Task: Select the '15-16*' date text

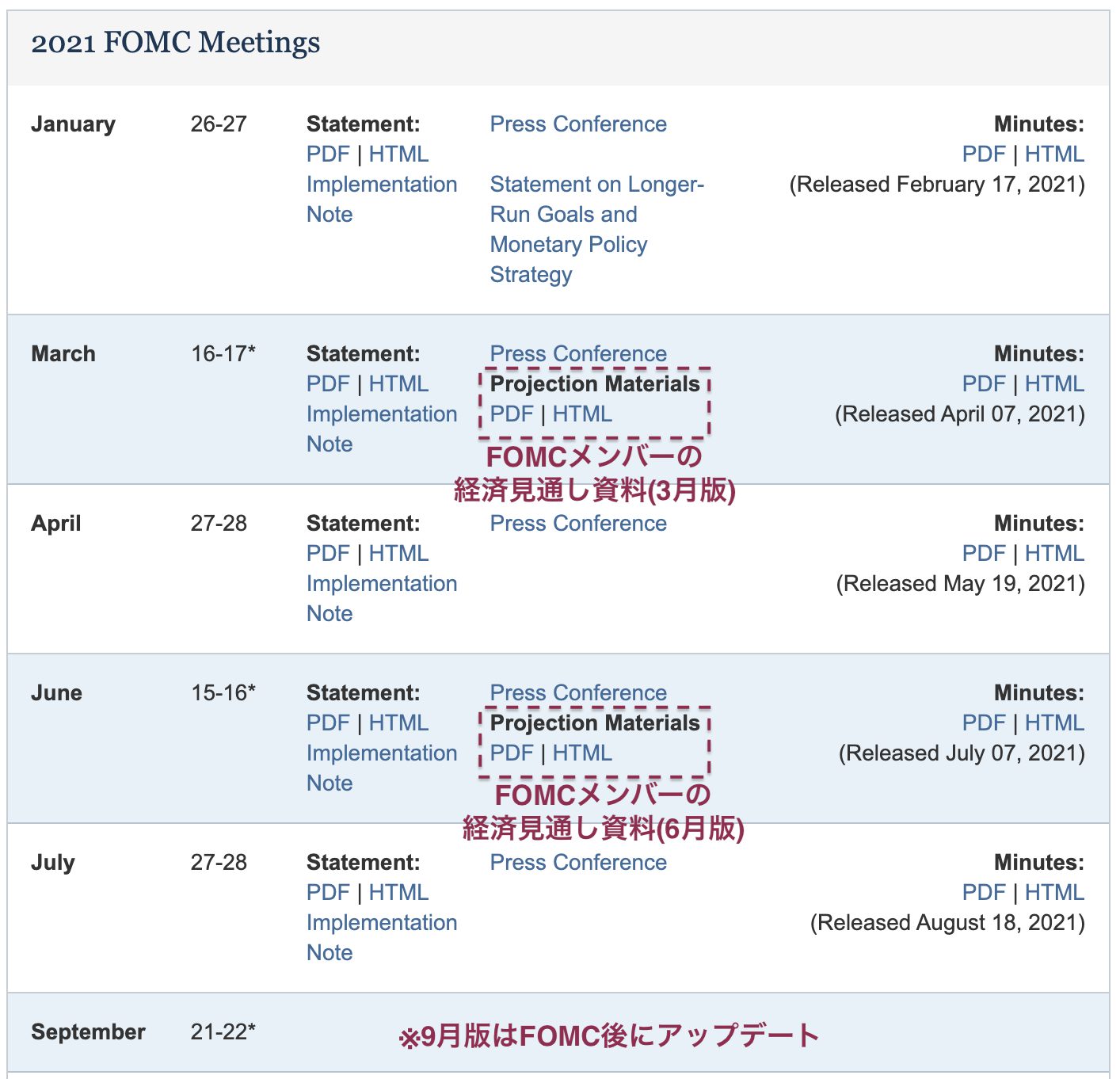Action: (223, 693)
